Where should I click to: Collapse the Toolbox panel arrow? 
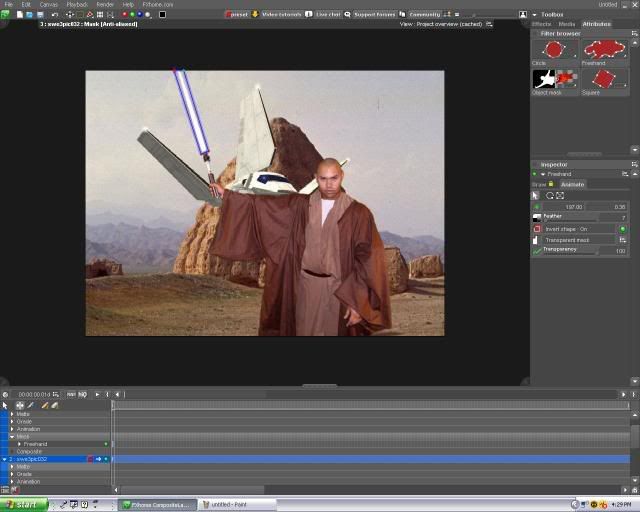coord(534,15)
